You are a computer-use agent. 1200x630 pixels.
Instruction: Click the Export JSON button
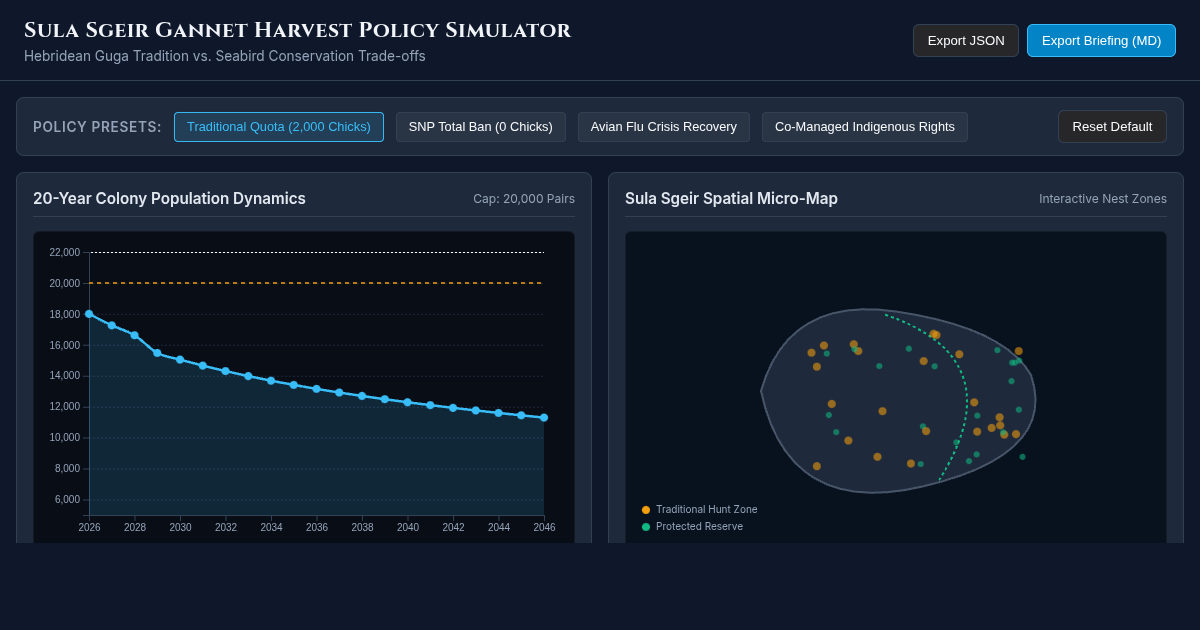965,41
